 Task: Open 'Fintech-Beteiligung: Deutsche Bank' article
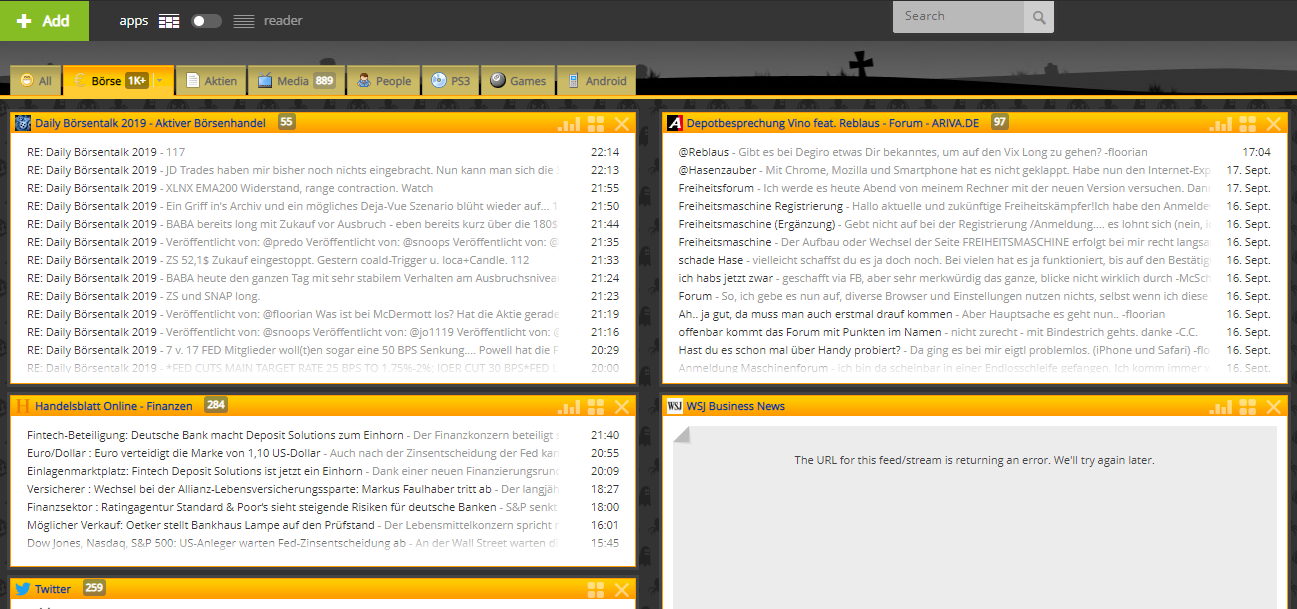[323, 435]
